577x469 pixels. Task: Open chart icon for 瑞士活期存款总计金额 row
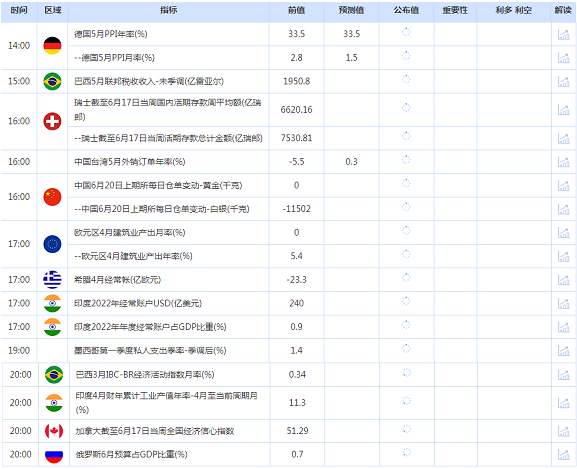coord(563,138)
